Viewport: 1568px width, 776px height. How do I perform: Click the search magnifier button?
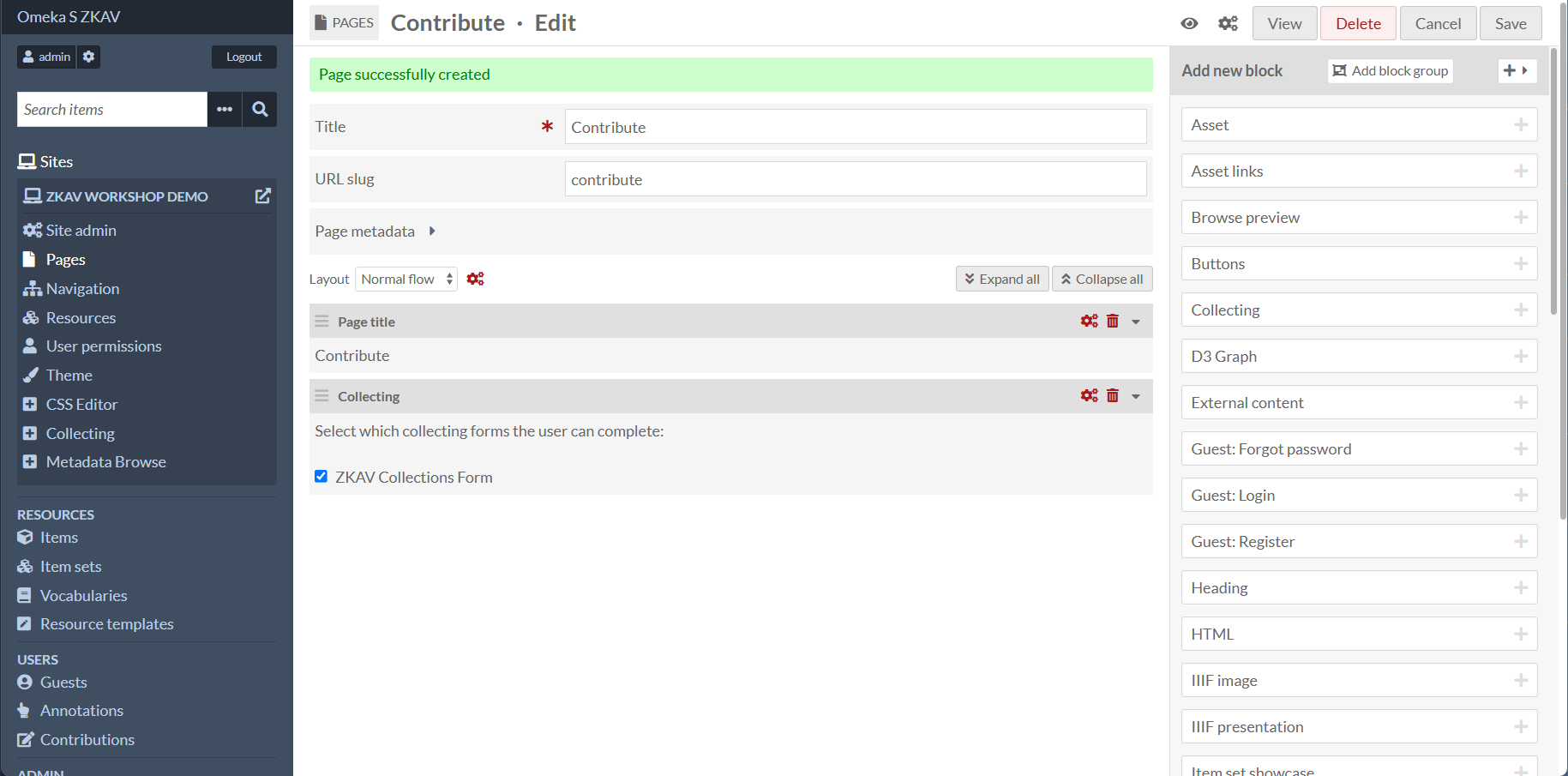(260, 109)
